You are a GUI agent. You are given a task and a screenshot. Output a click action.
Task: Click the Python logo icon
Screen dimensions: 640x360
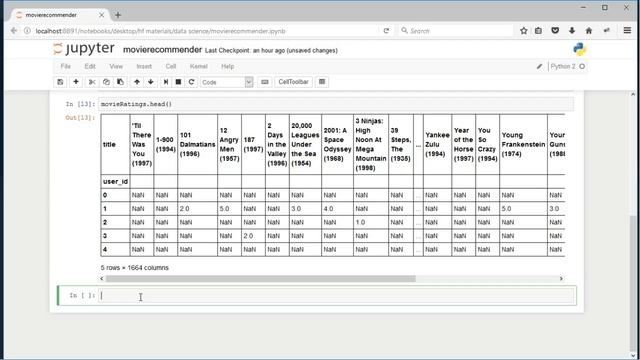coord(580,49)
